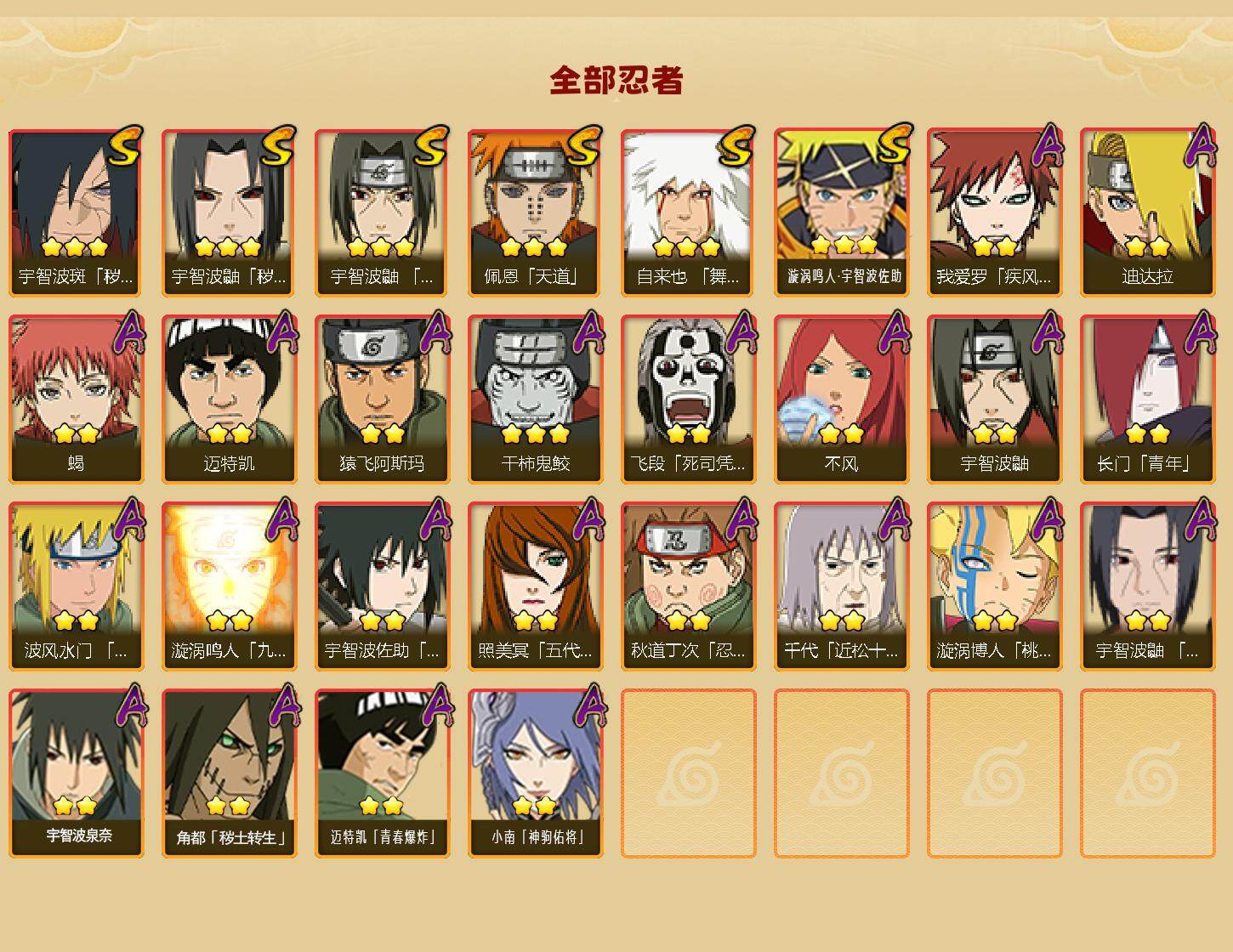
Task: Select the 小南「神驹佑将」 card
Action: [535, 773]
